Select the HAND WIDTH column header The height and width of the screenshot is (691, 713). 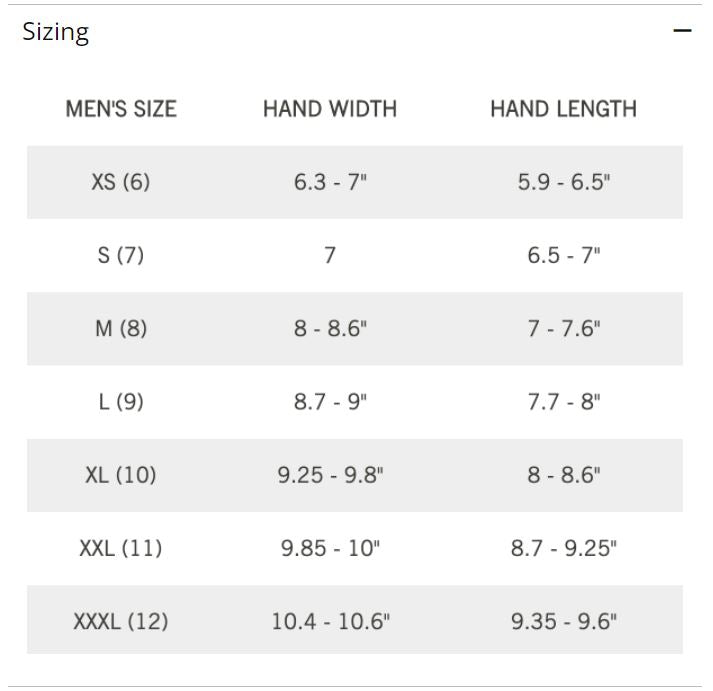click(330, 109)
